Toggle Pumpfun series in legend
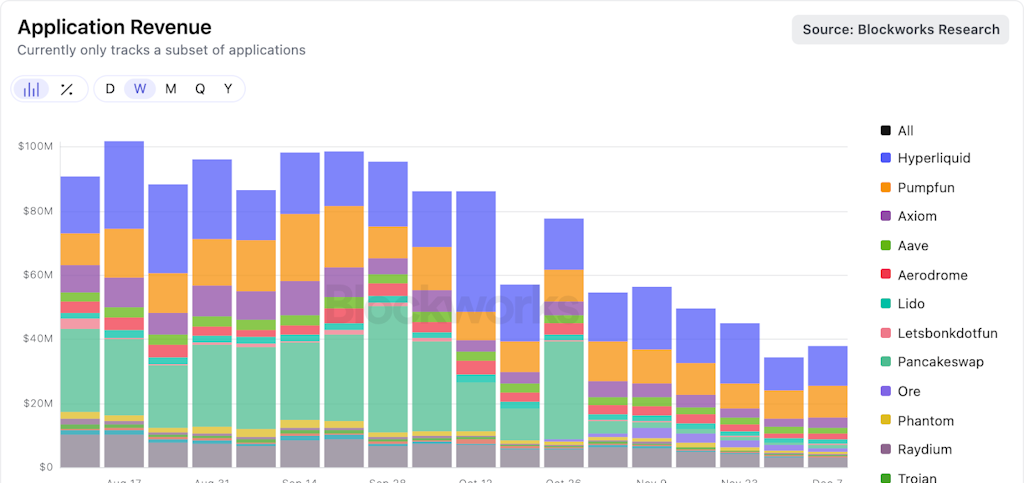This screenshot has height=483, width=1024. tap(918, 187)
